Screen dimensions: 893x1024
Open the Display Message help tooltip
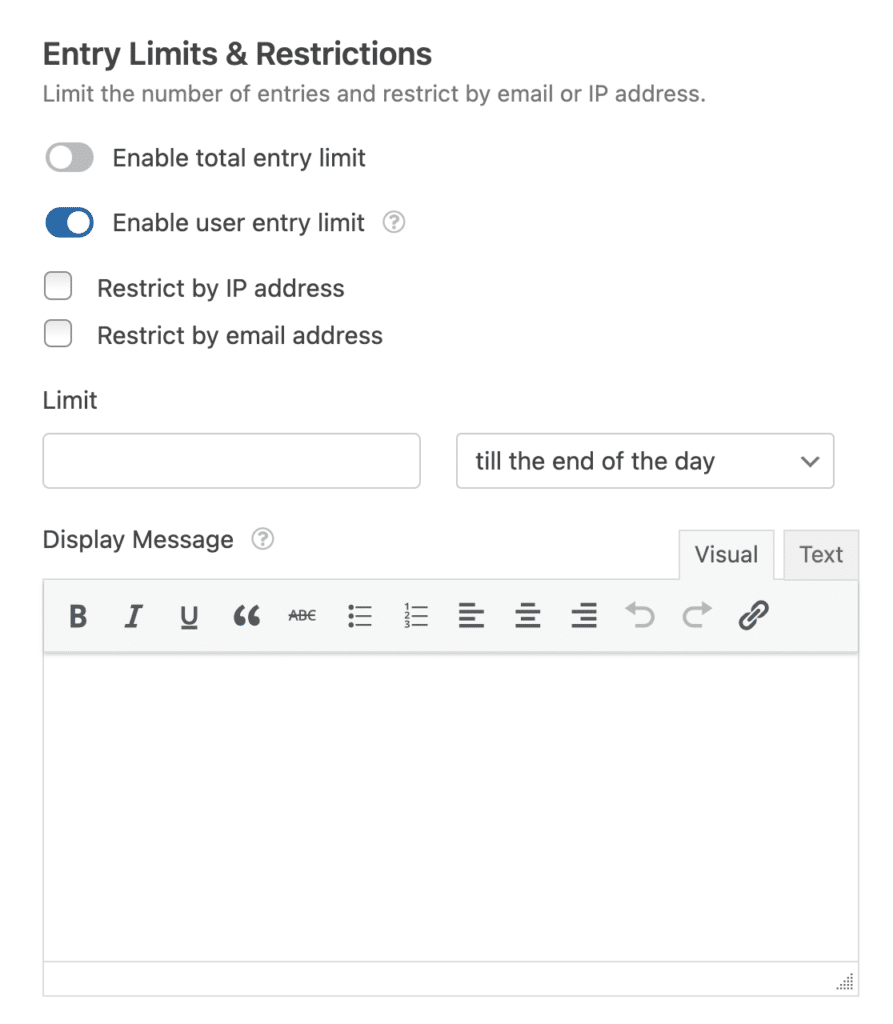(262, 539)
